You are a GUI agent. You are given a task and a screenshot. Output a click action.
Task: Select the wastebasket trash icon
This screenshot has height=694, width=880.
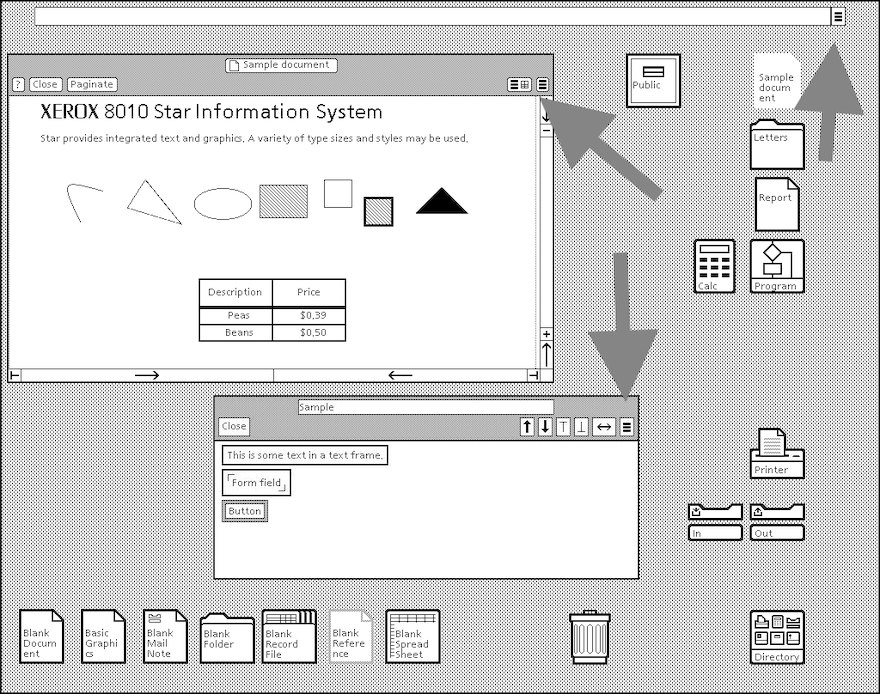coord(589,637)
